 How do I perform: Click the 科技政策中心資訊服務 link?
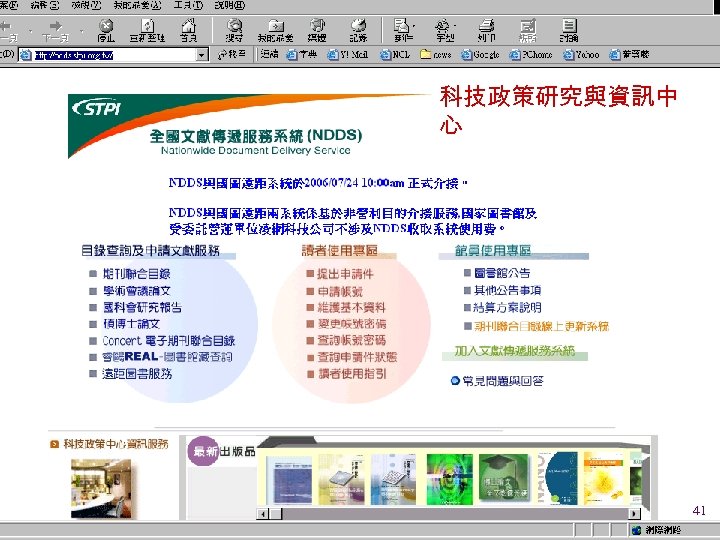pyautogui.click(x=116, y=444)
